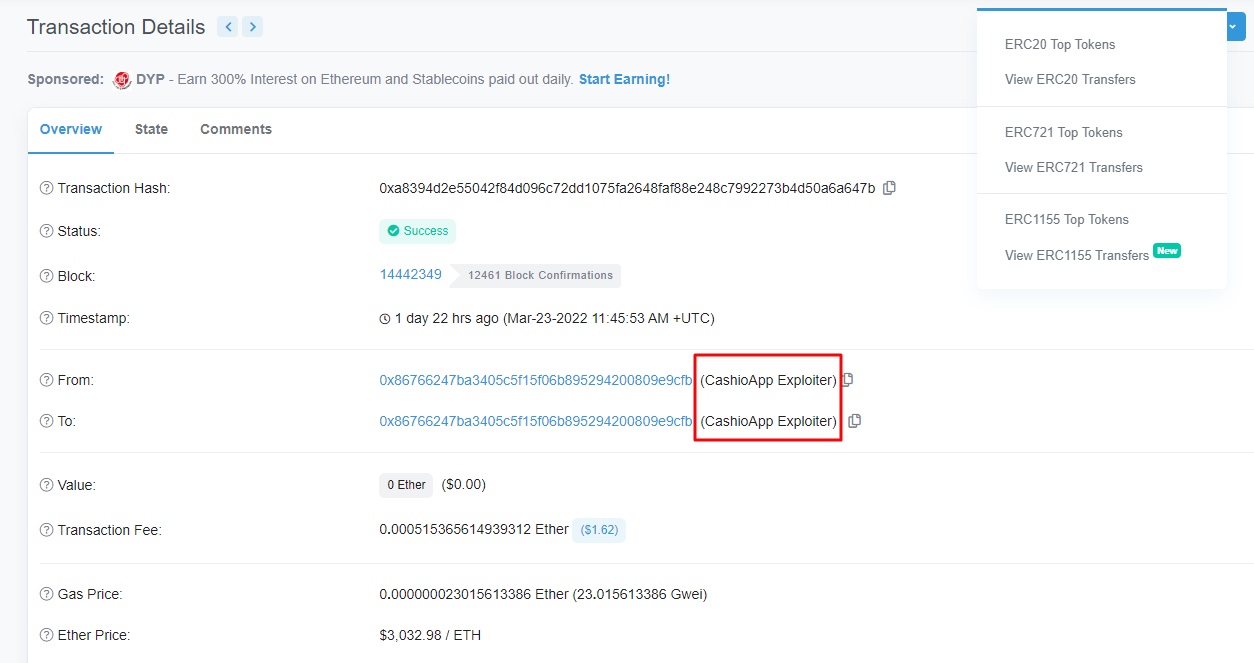This screenshot has width=1254, height=663.
Task: Open the From address link
Action: coord(536,380)
